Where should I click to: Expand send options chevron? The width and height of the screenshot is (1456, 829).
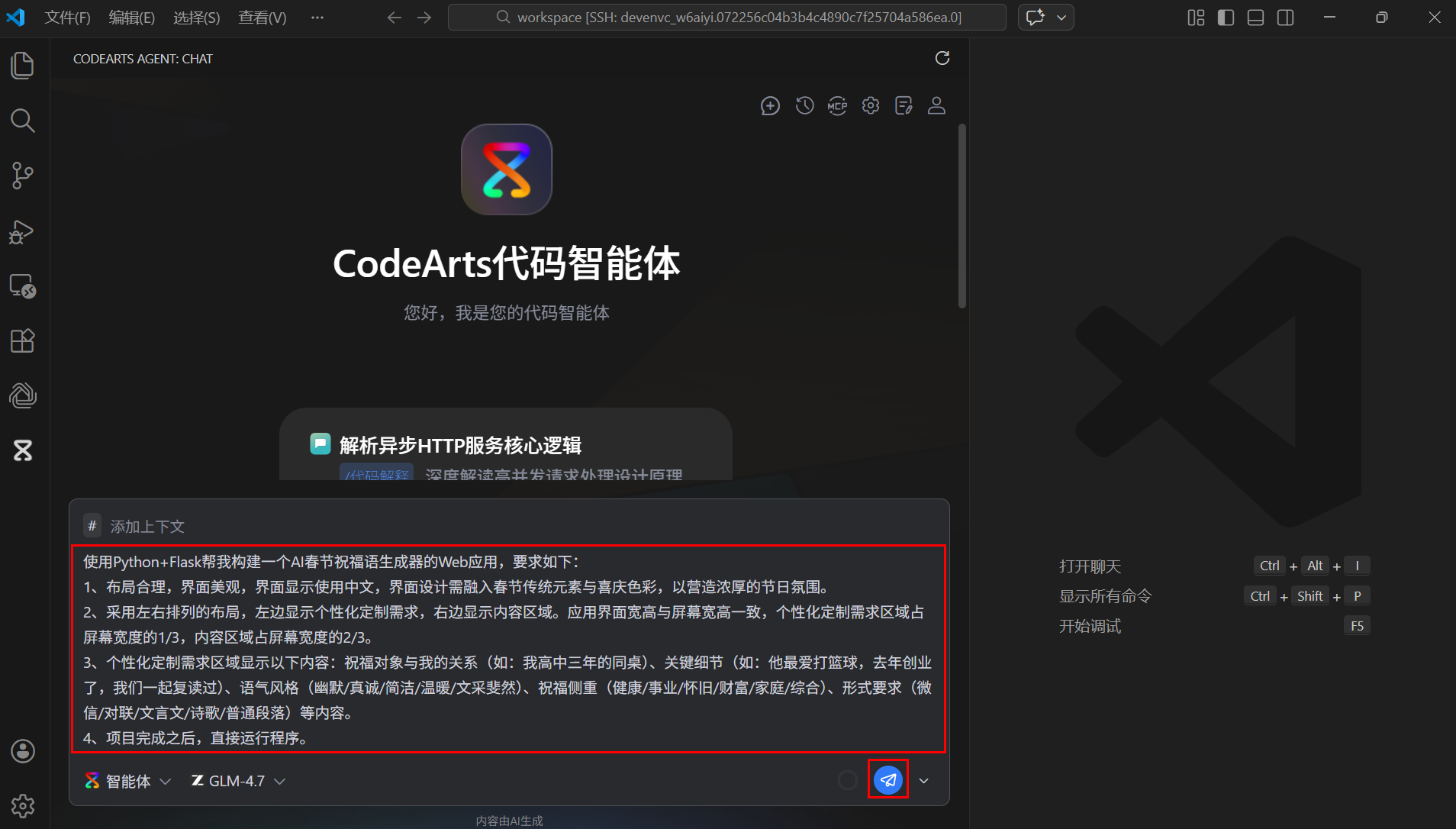tap(924, 780)
